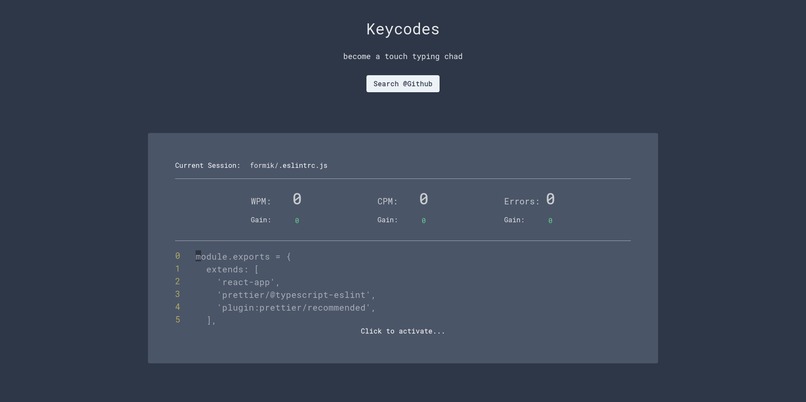Click the CPM label
The height and width of the screenshot is (402, 806).
point(387,202)
